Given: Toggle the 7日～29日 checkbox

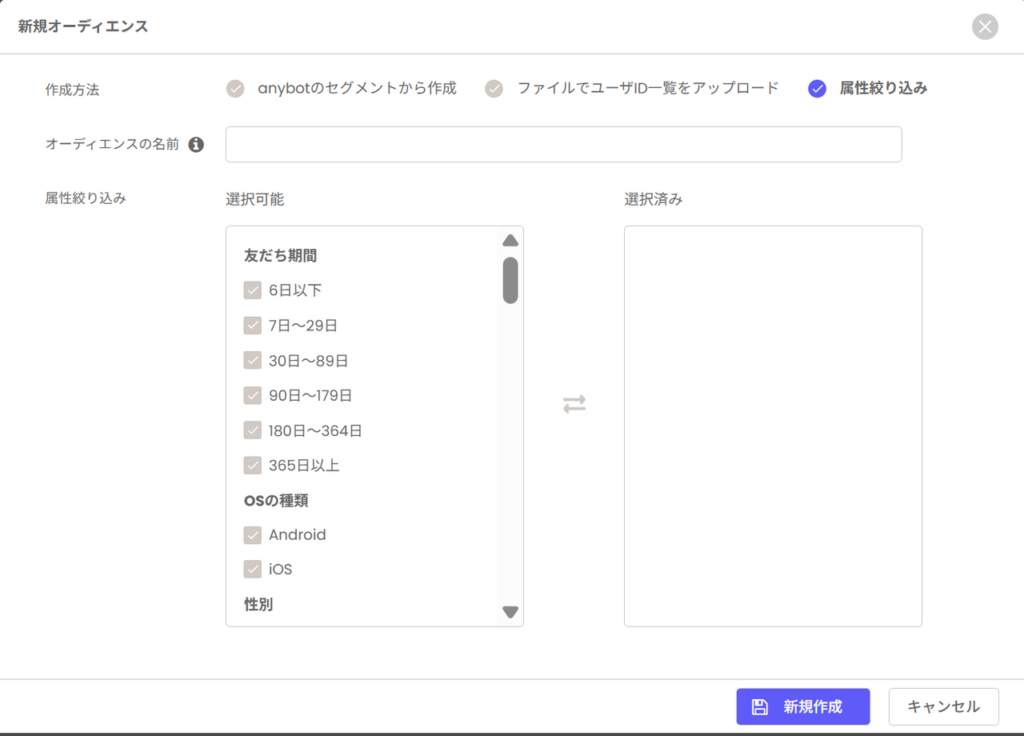Looking at the screenshot, I should point(253,325).
